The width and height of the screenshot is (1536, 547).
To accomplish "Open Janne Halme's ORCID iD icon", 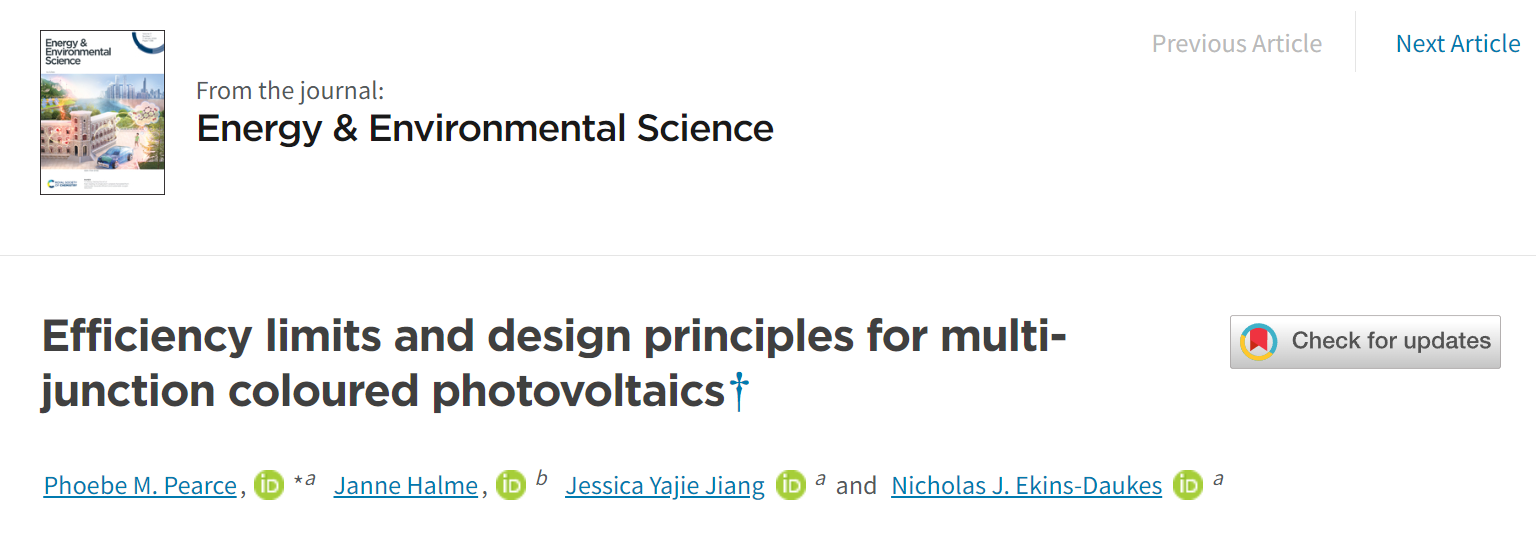I will [511, 485].
